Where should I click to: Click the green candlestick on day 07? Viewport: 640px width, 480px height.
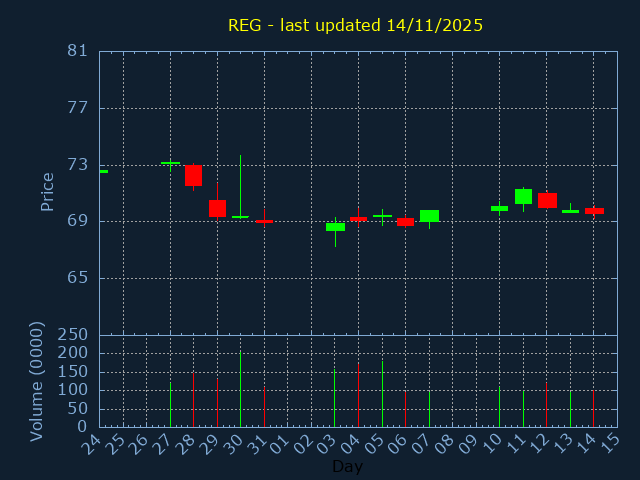[x=429, y=215]
